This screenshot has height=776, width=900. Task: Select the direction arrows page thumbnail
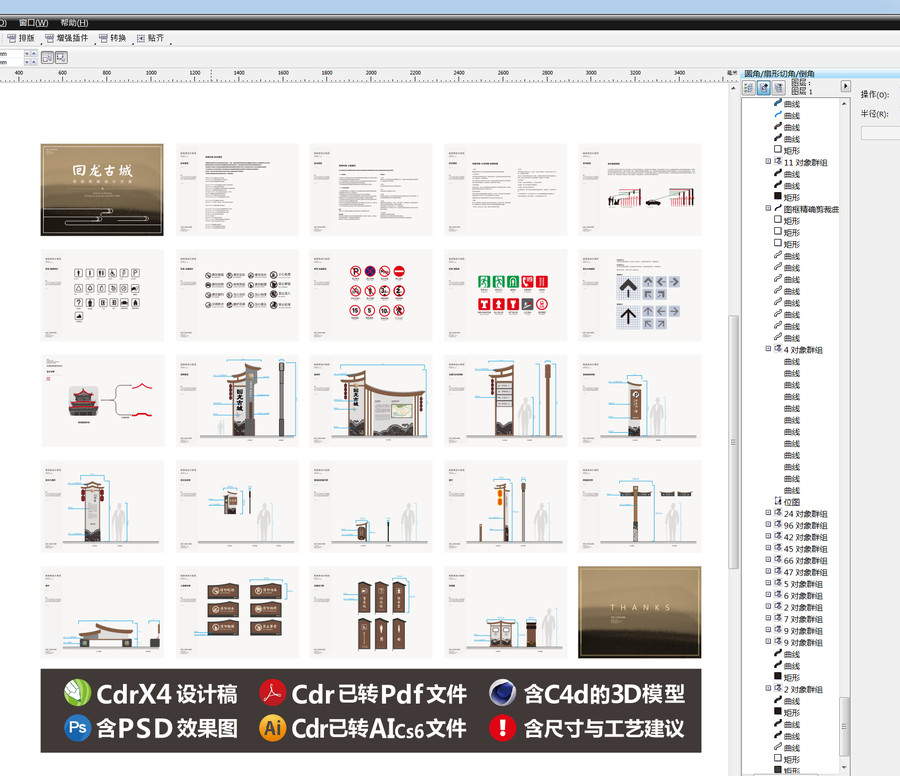[639, 295]
